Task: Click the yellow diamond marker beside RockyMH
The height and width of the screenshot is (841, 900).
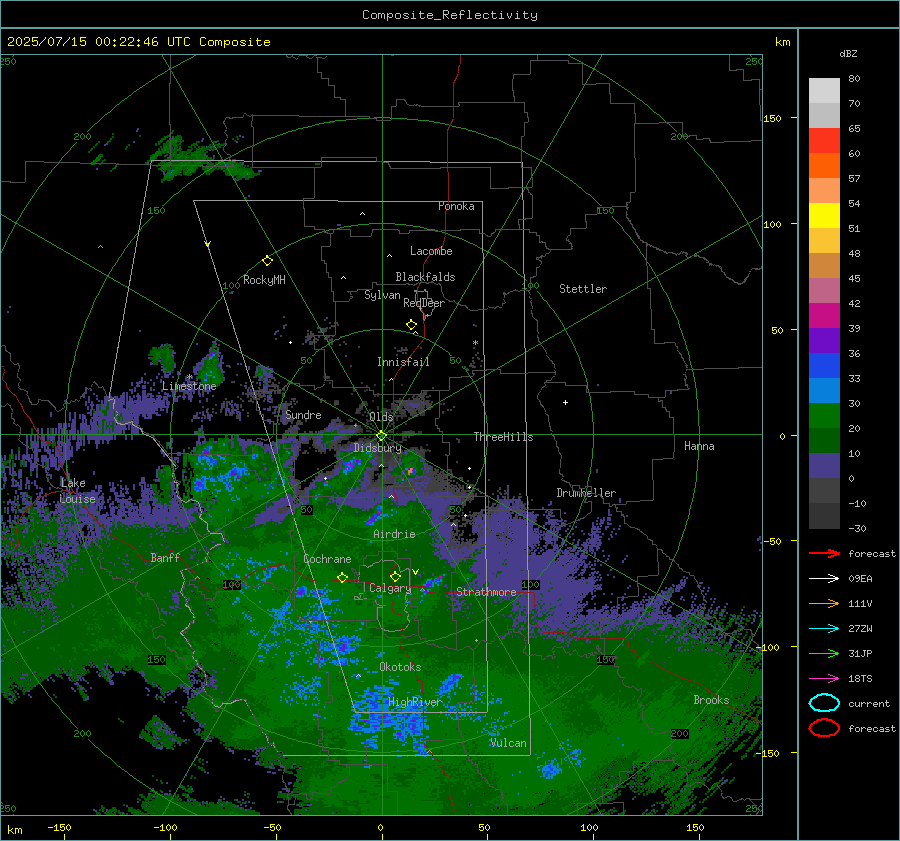Action: pos(267,261)
